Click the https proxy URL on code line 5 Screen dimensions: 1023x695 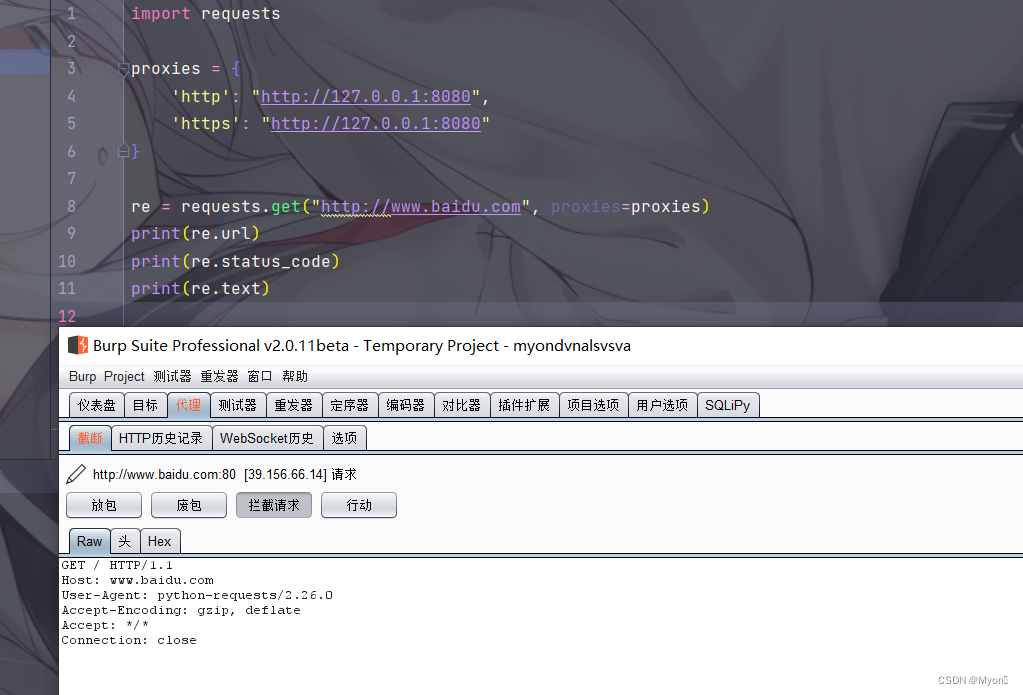[376, 123]
